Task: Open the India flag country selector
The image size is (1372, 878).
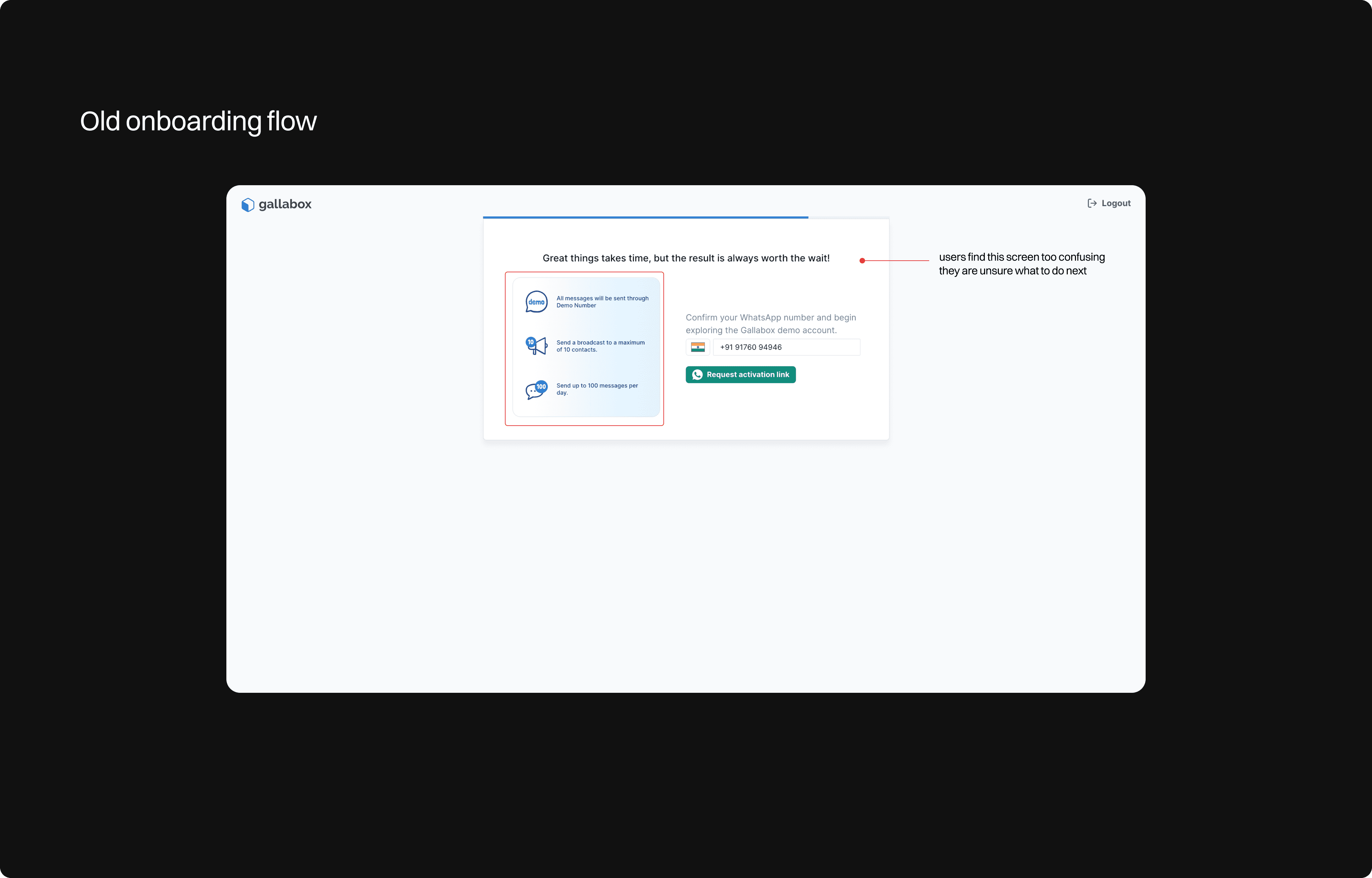Action: (698, 347)
